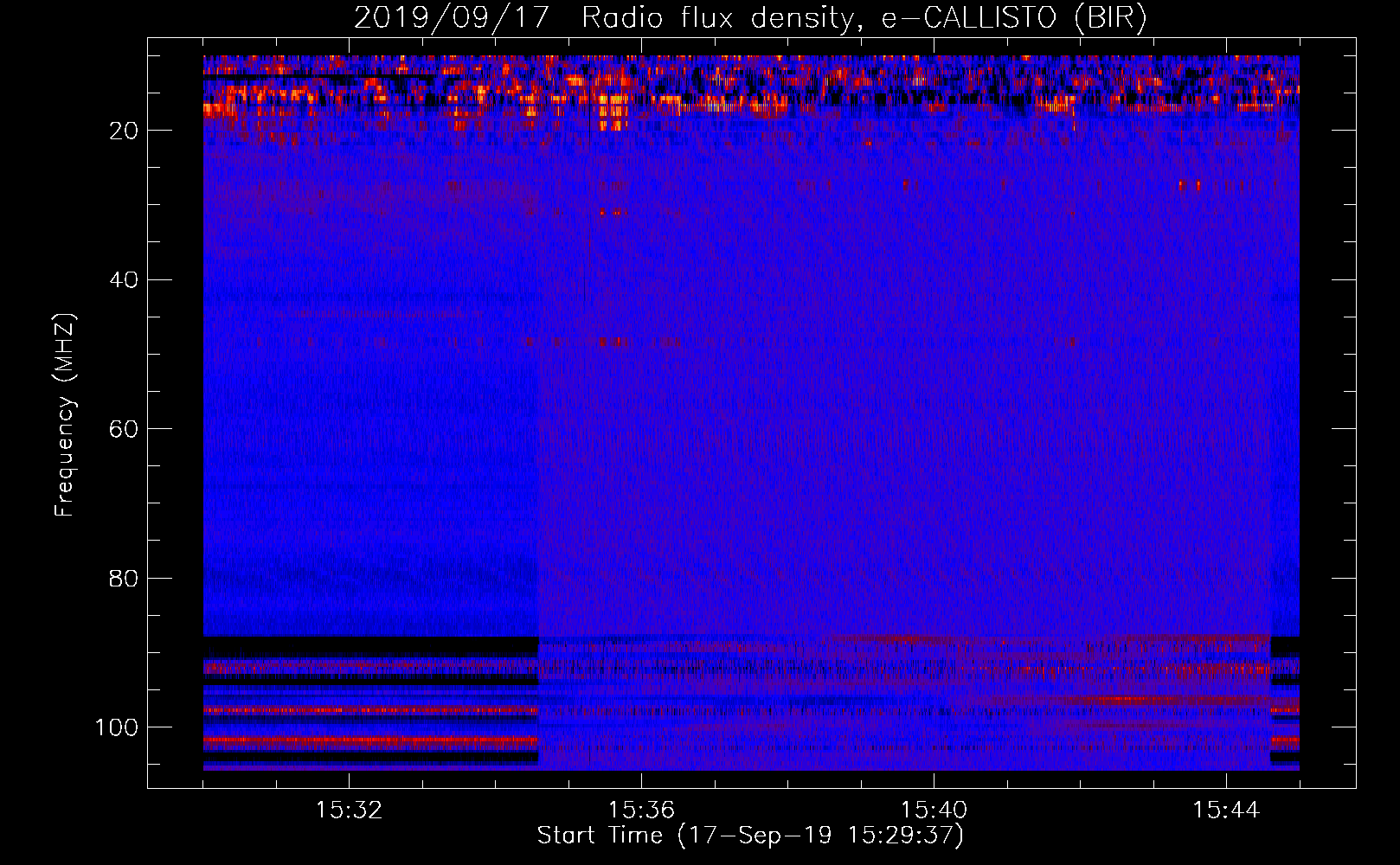This screenshot has width=1400, height=865.
Task: Click the 15:40 time tick label
Action: [934, 811]
